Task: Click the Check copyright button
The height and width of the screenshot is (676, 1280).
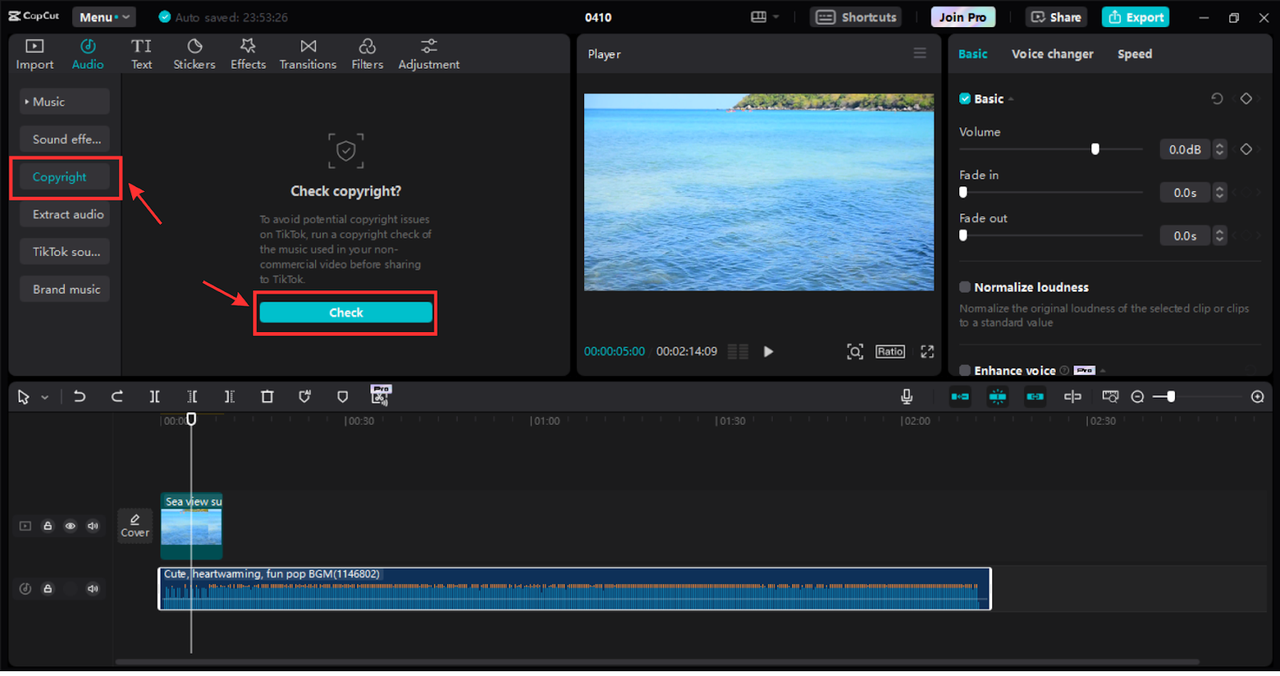Action: 346,313
